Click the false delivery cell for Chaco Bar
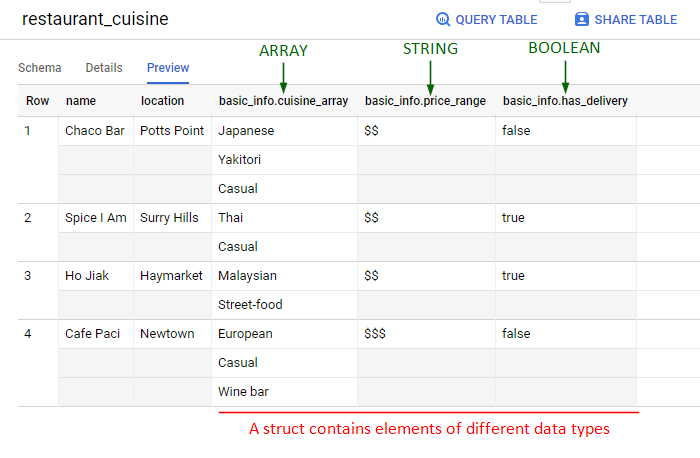 pos(566,131)
